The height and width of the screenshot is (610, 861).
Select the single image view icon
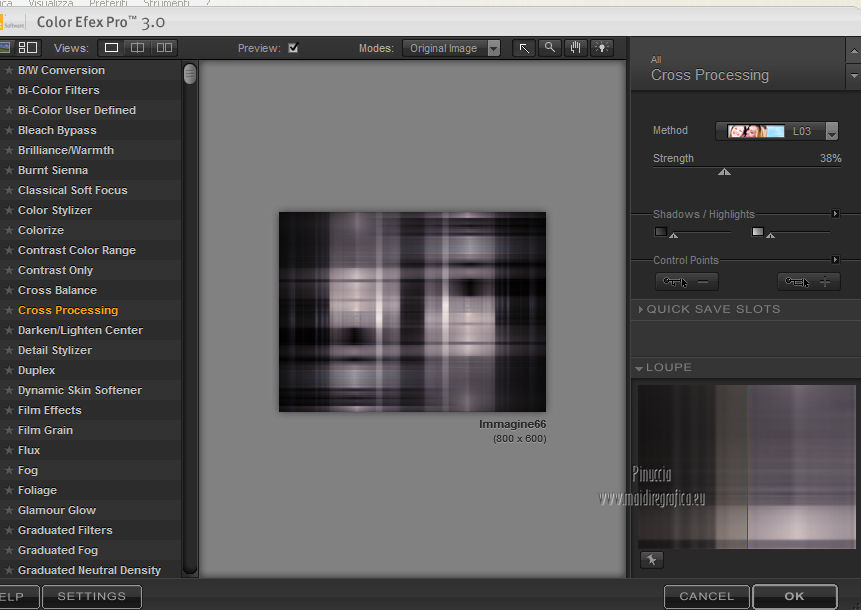click(x=111, y=48)
